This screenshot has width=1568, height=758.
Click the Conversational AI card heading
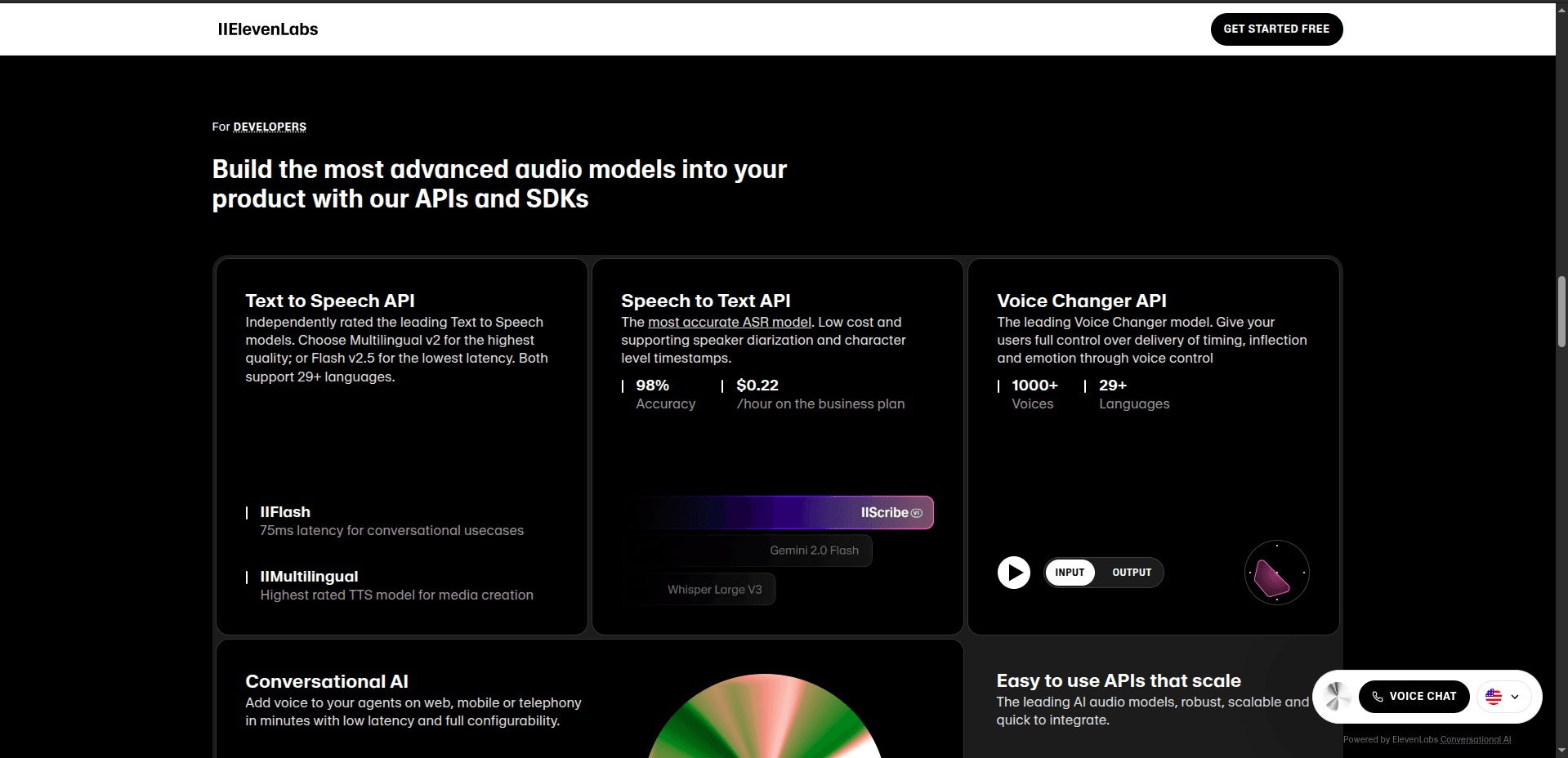pyautogui.click(x=327, y=681)
